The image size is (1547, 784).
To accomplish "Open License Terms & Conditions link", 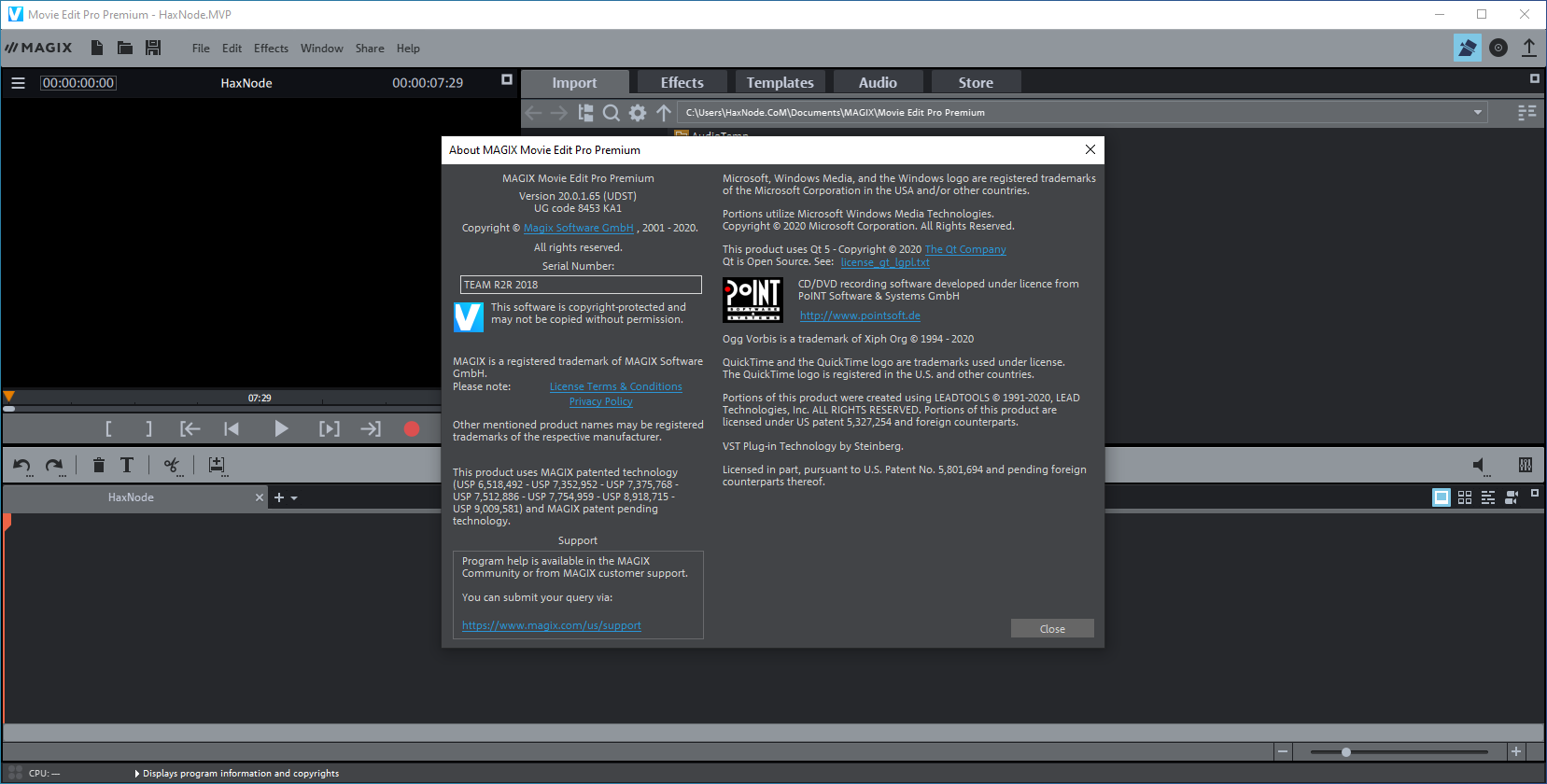I will click(x=615, y=386).
